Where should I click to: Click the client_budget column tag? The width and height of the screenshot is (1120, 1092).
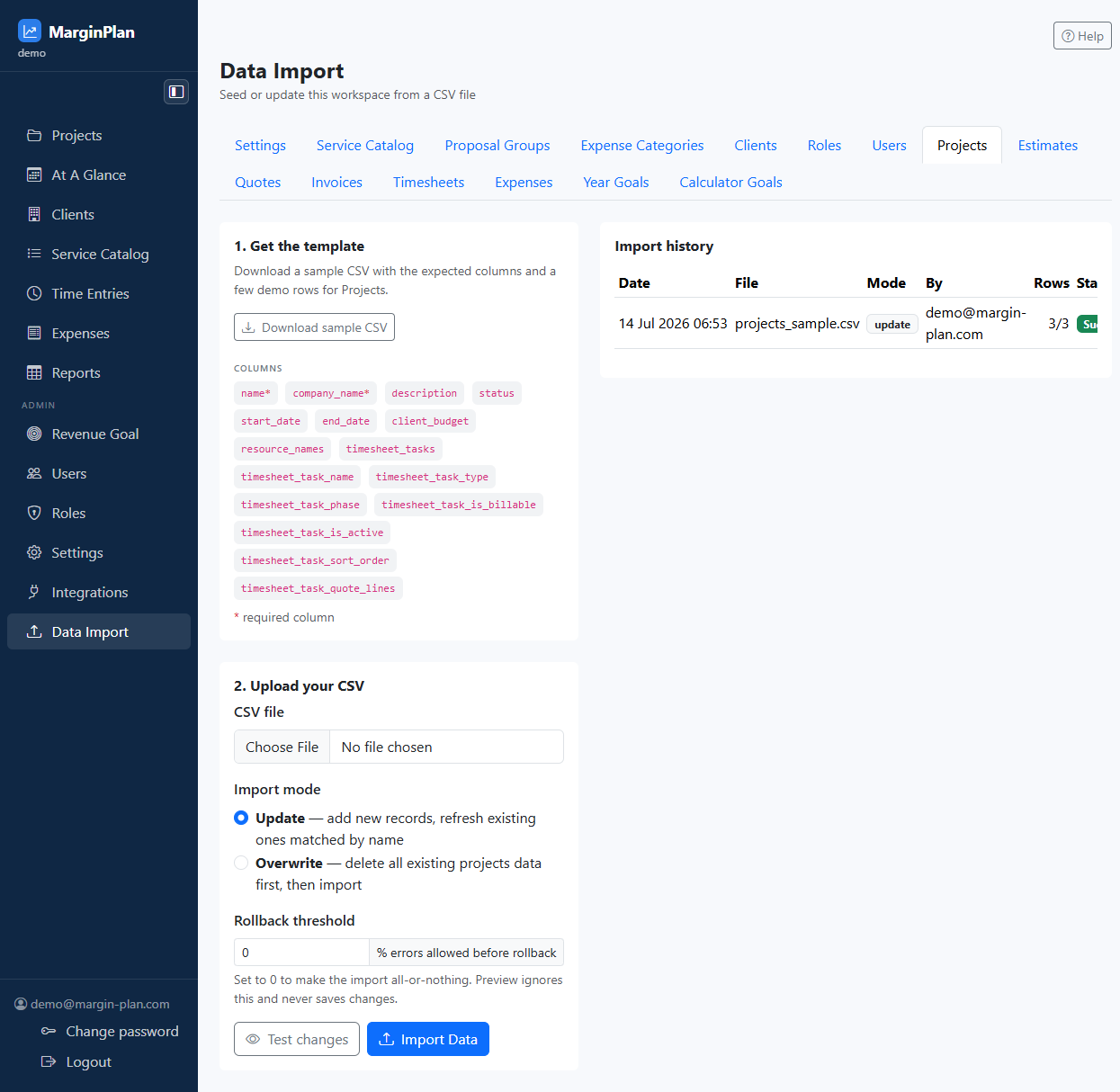[430, 421]
